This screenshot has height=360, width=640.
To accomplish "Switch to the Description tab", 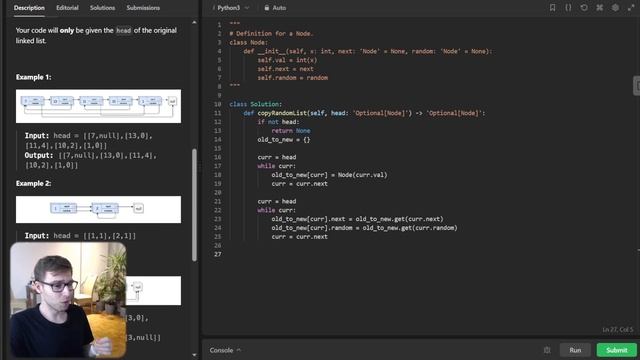I will coord(29,8).
